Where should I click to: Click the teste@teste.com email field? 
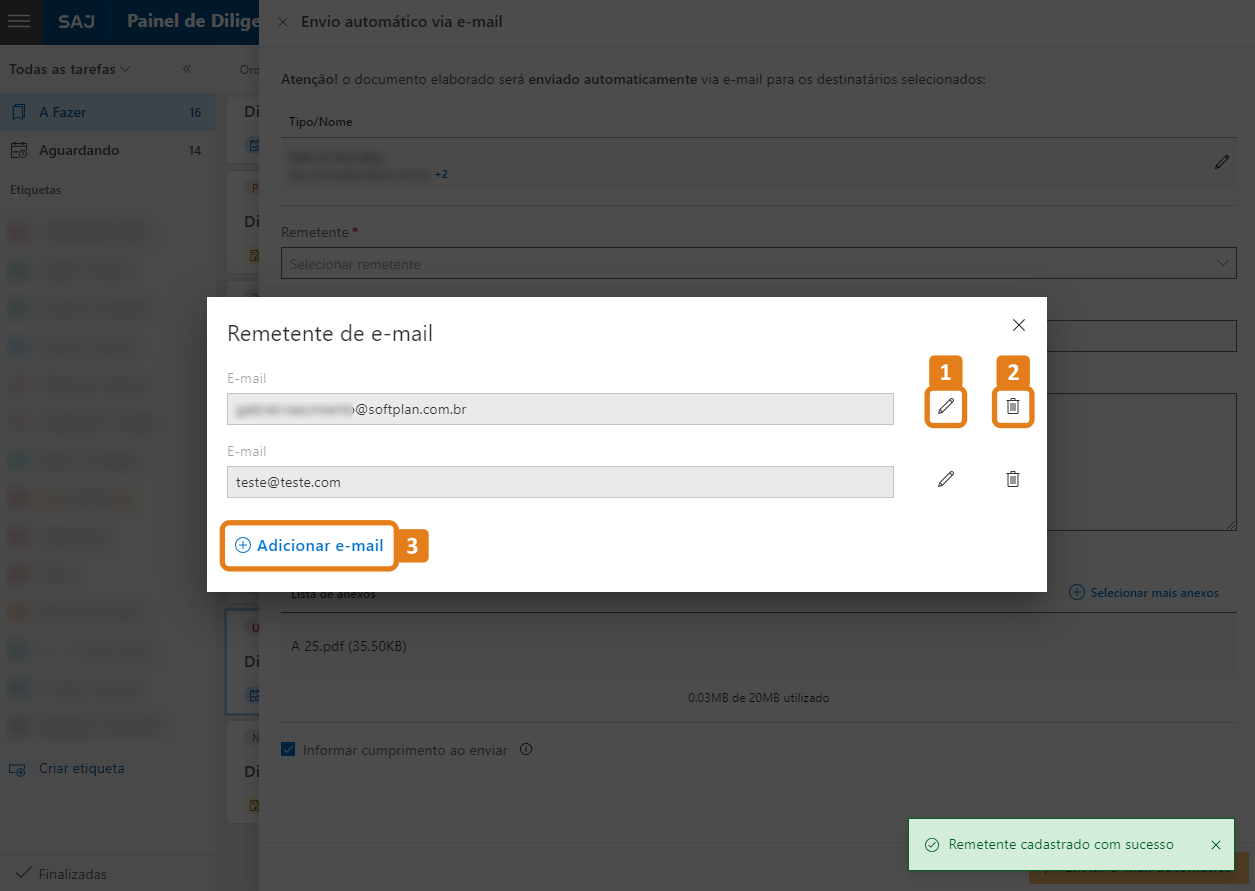560,482
